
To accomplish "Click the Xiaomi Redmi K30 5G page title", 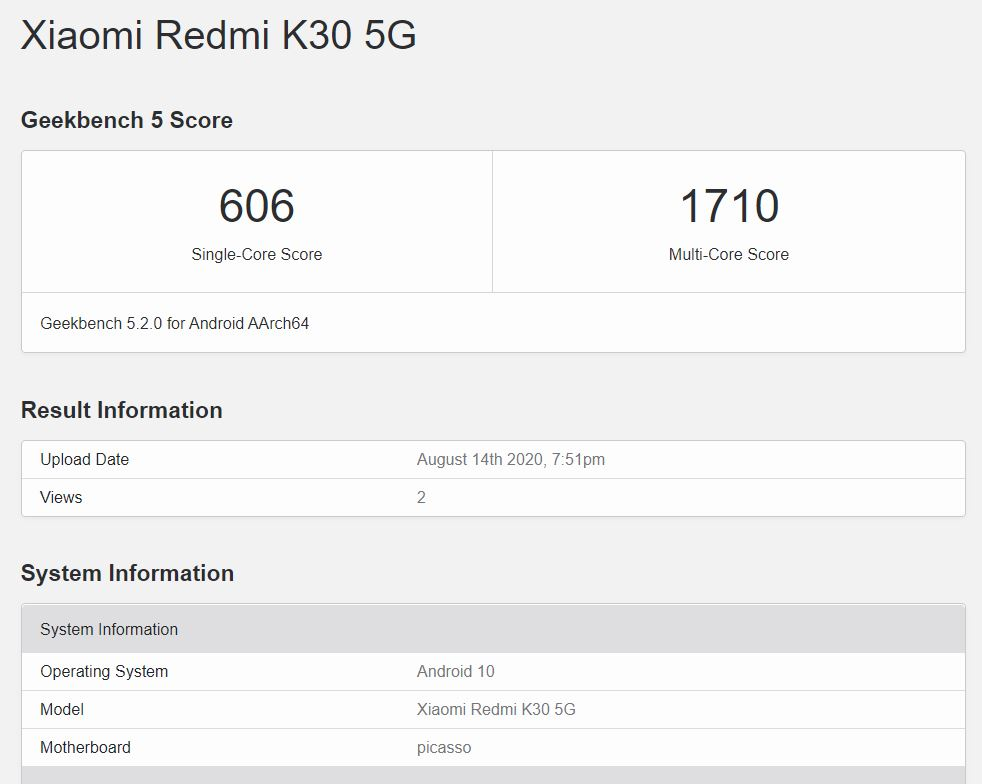I will pyautogui.click(x=218, y=35).
